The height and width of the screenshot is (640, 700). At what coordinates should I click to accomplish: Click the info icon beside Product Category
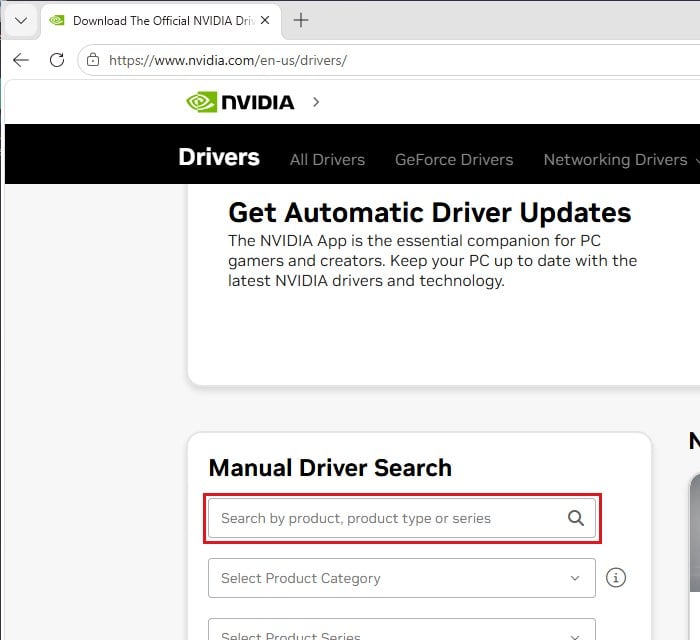[616, 578]
